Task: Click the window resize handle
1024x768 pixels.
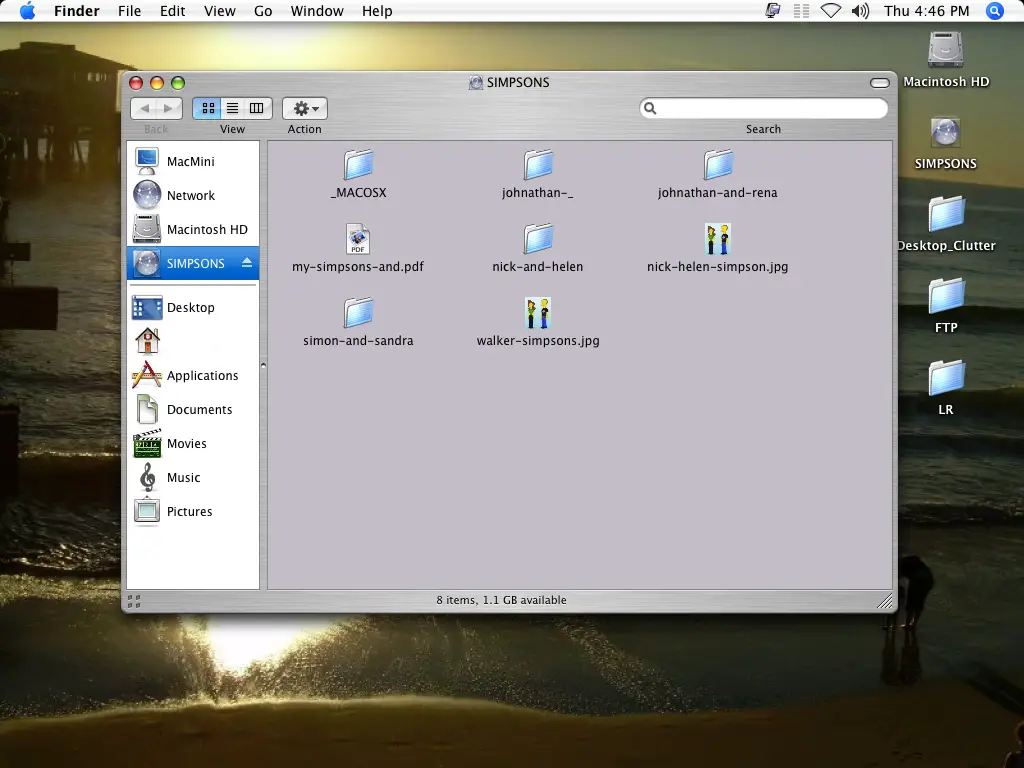Action: coord(885,601)
